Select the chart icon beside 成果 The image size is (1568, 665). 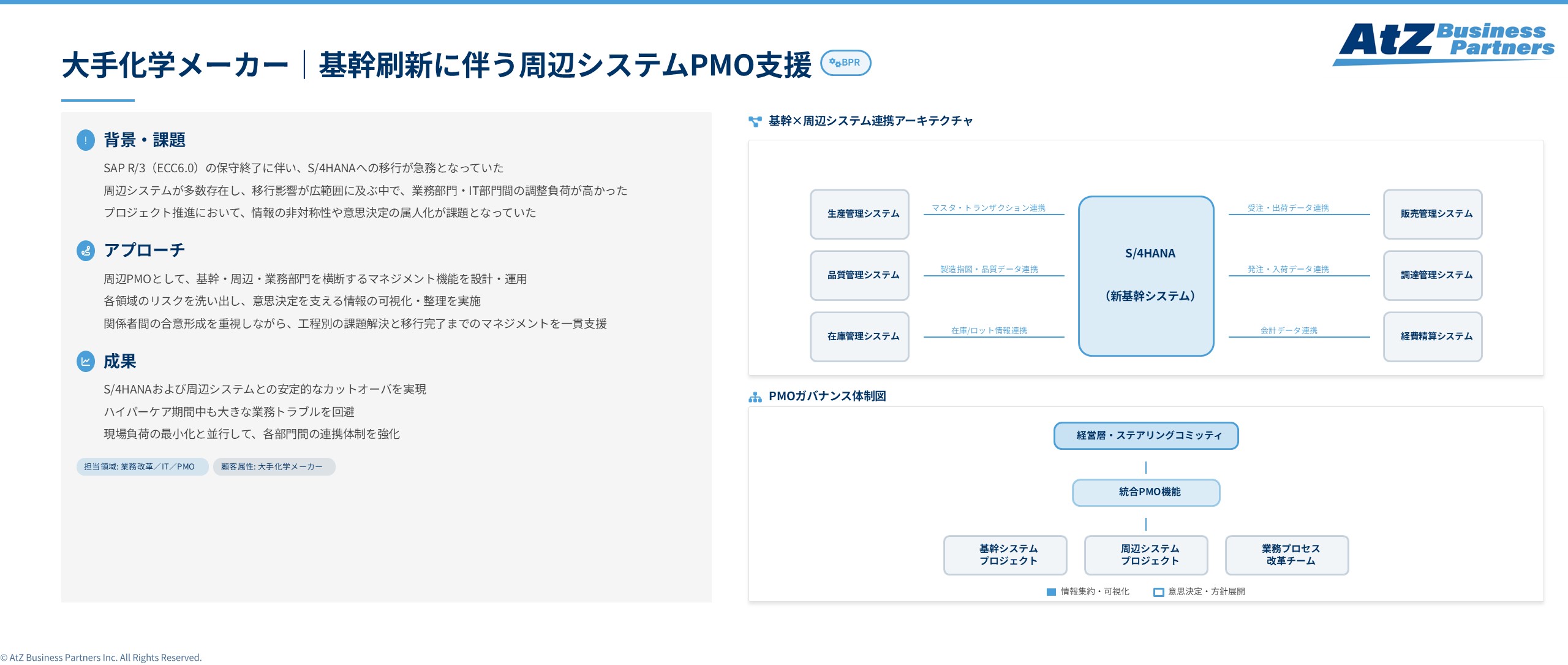coord(86,362)
